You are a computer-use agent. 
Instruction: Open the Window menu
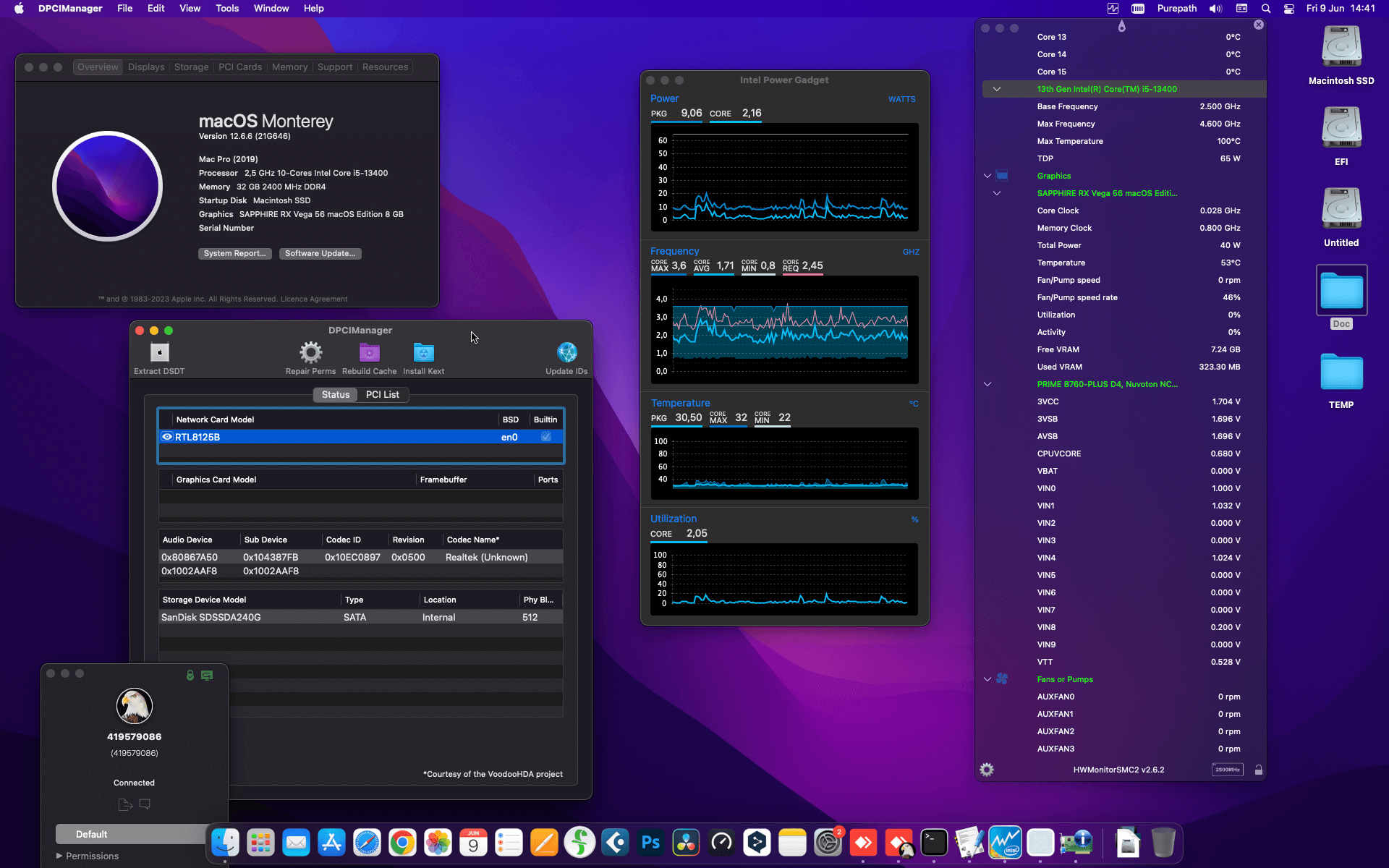click(271, 9)
